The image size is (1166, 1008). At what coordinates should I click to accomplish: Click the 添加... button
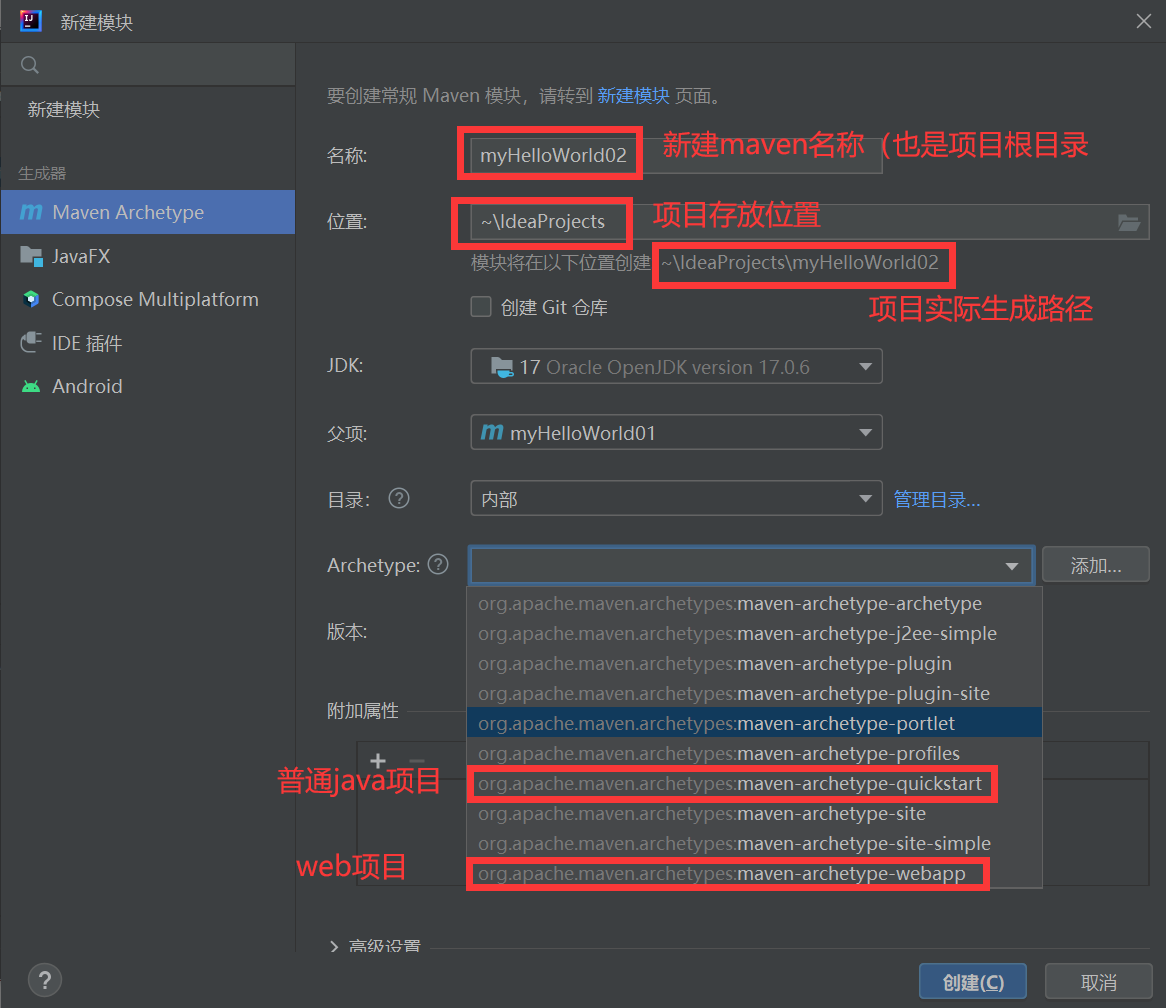tap(1095, 565)
